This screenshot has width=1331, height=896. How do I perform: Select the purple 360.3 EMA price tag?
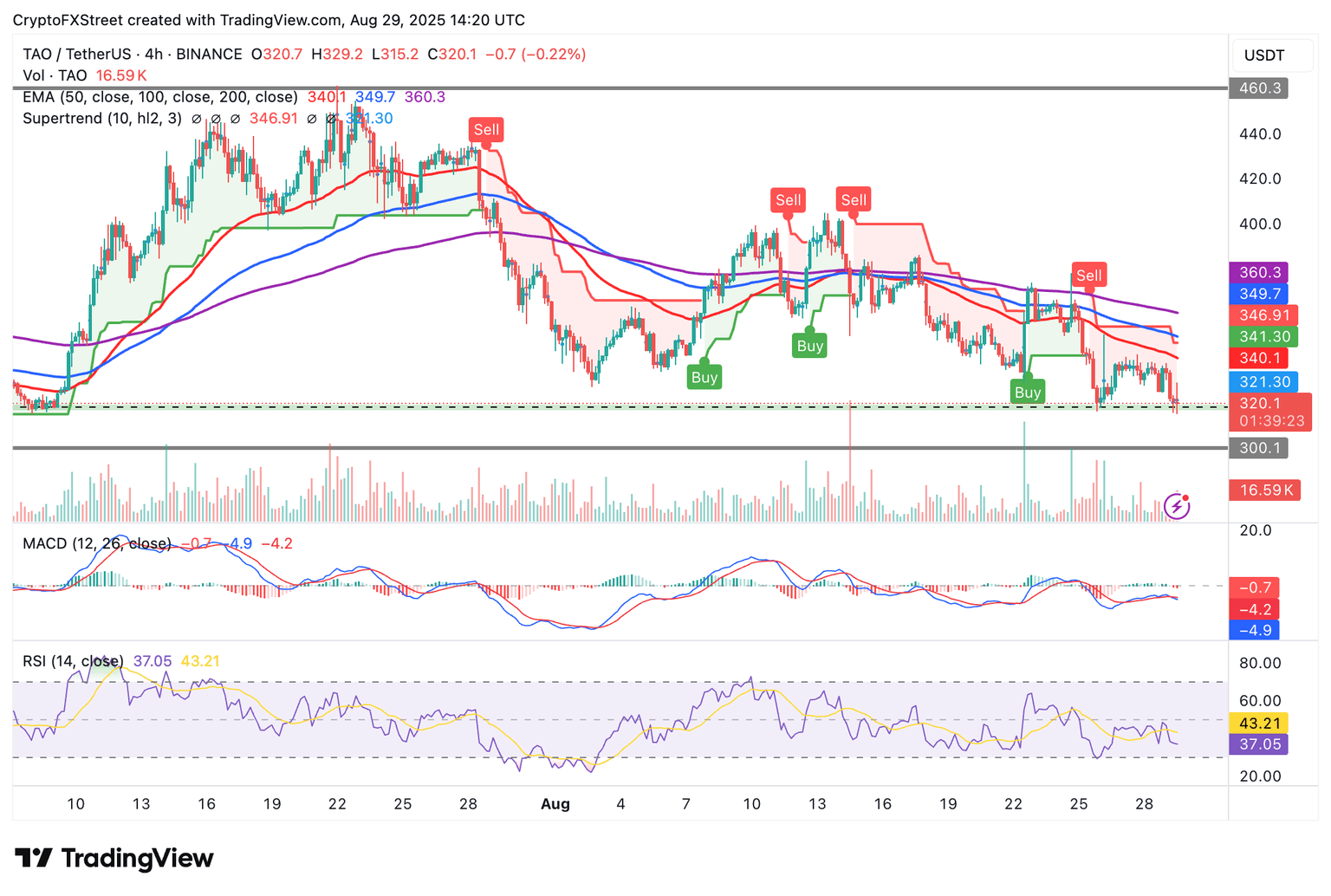coord(1259,273)
